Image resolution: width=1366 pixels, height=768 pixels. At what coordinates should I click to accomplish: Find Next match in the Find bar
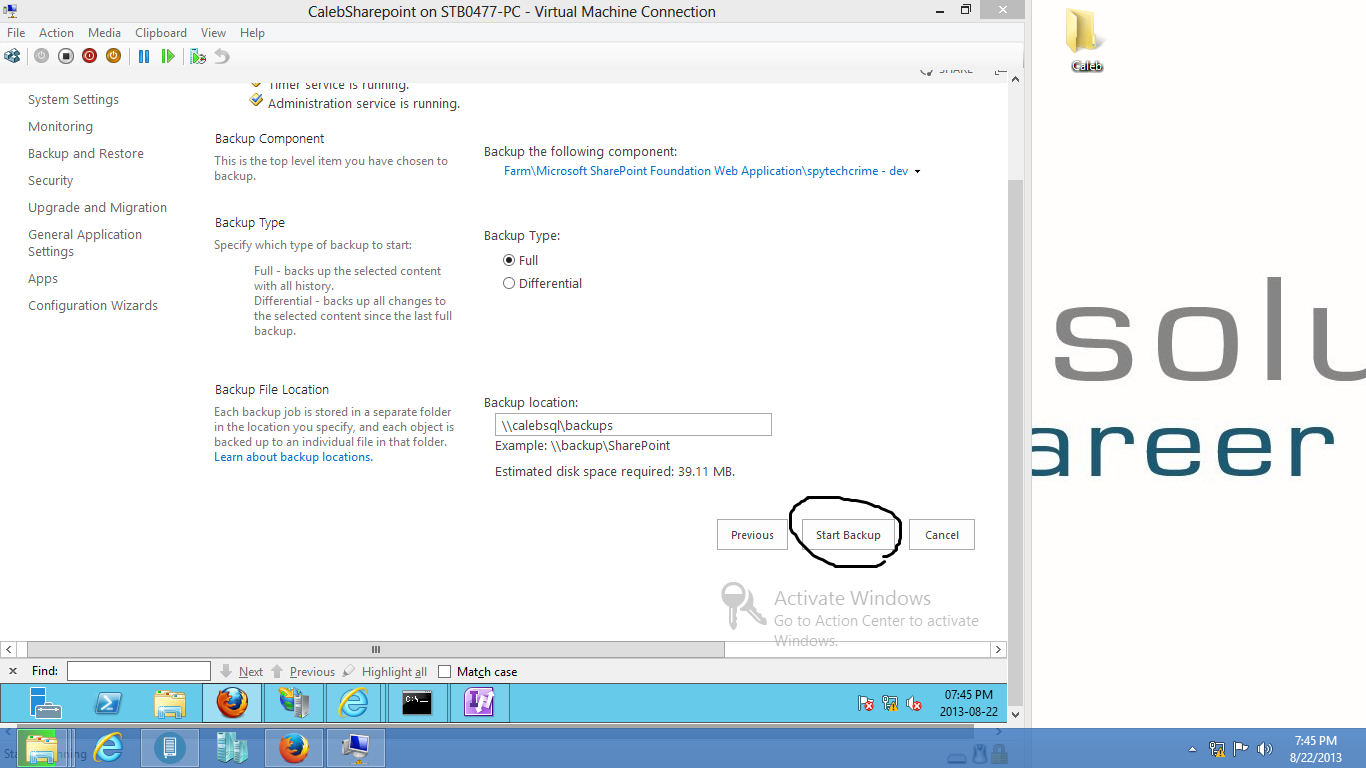click(241, 672)
